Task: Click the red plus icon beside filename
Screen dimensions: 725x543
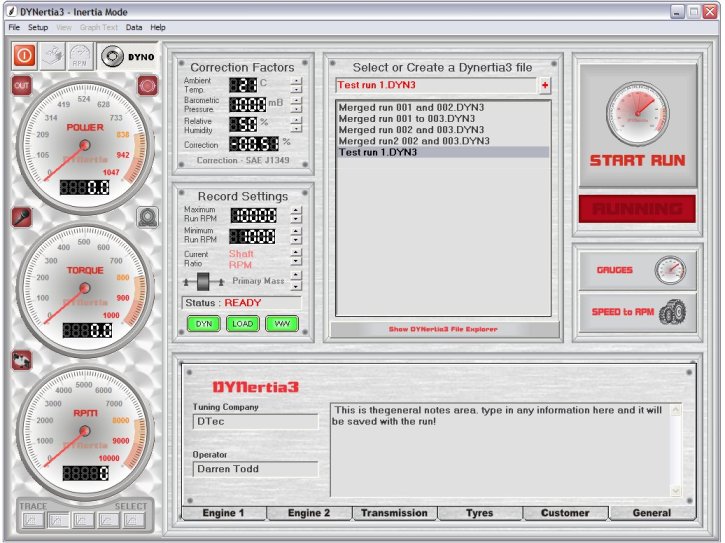Action: 545,86
